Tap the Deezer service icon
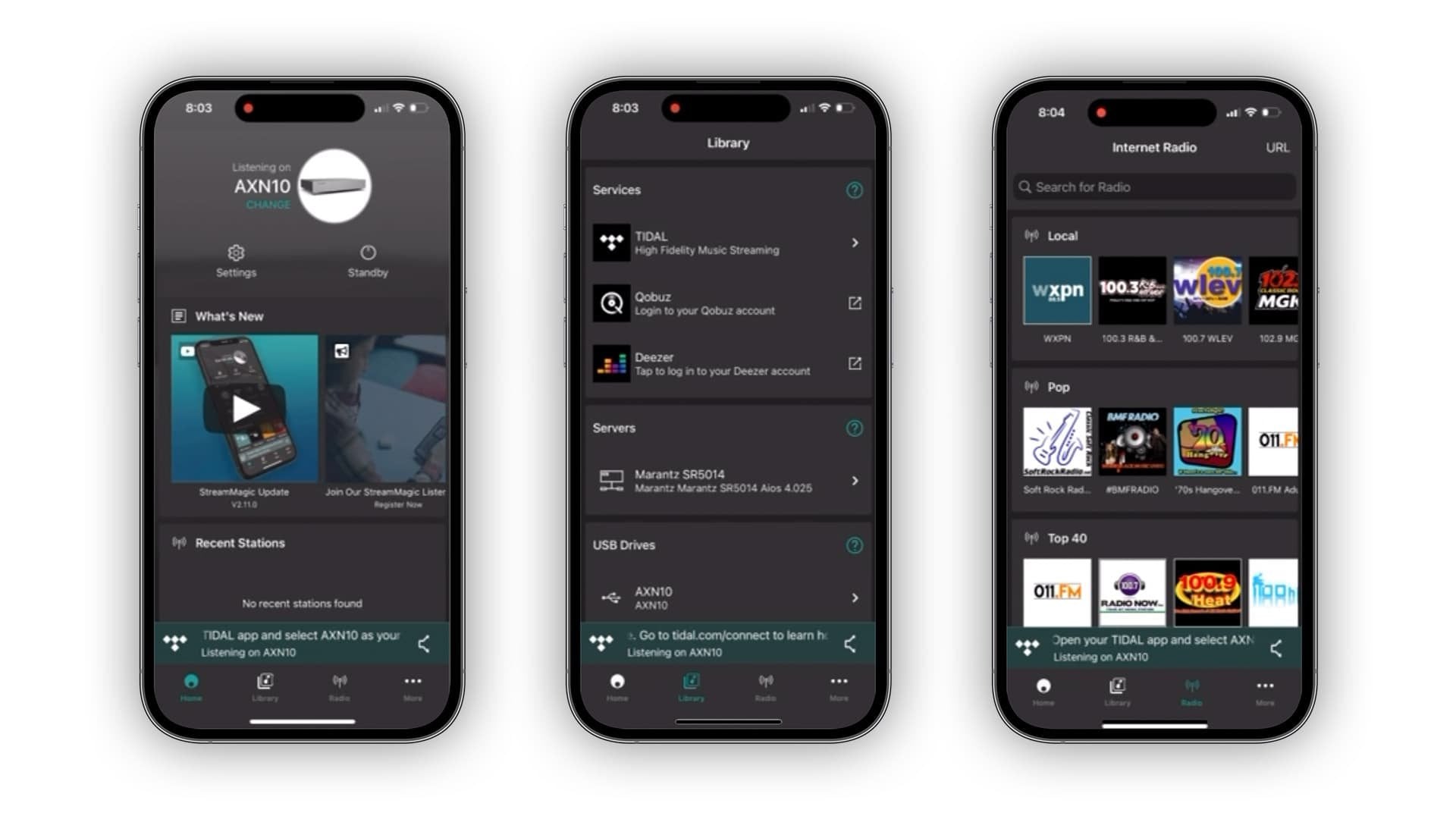The width and height of the screenshot is (1456, 819). tap(612, 363)
